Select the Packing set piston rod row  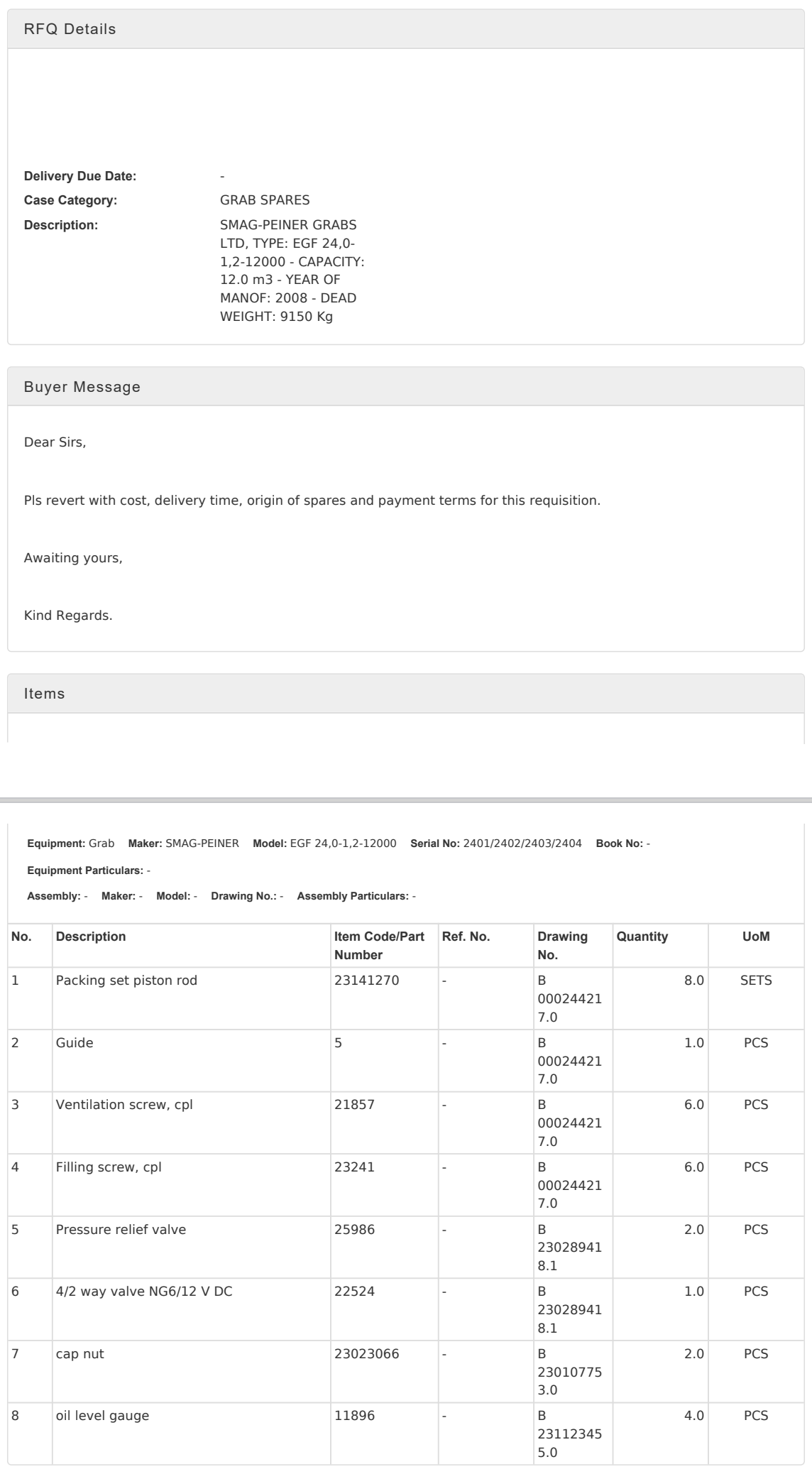coord(126,981)
